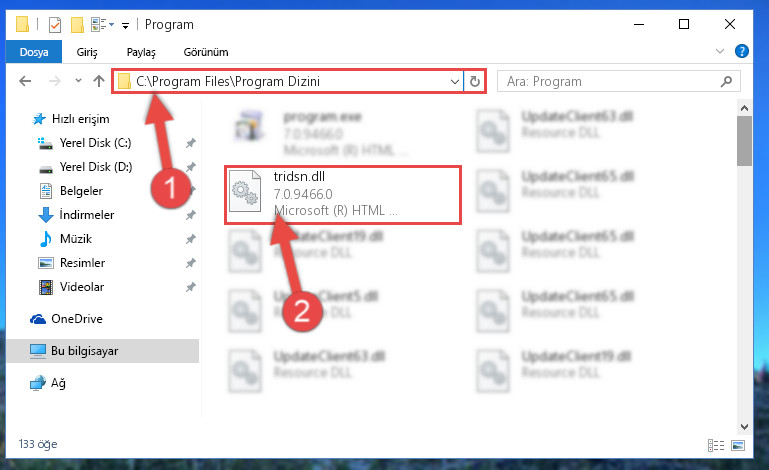Viewport: 769px width, 470px height.
Task: Select Yerel Disk (C:) in sidebar
Action: tap(95, 143)
